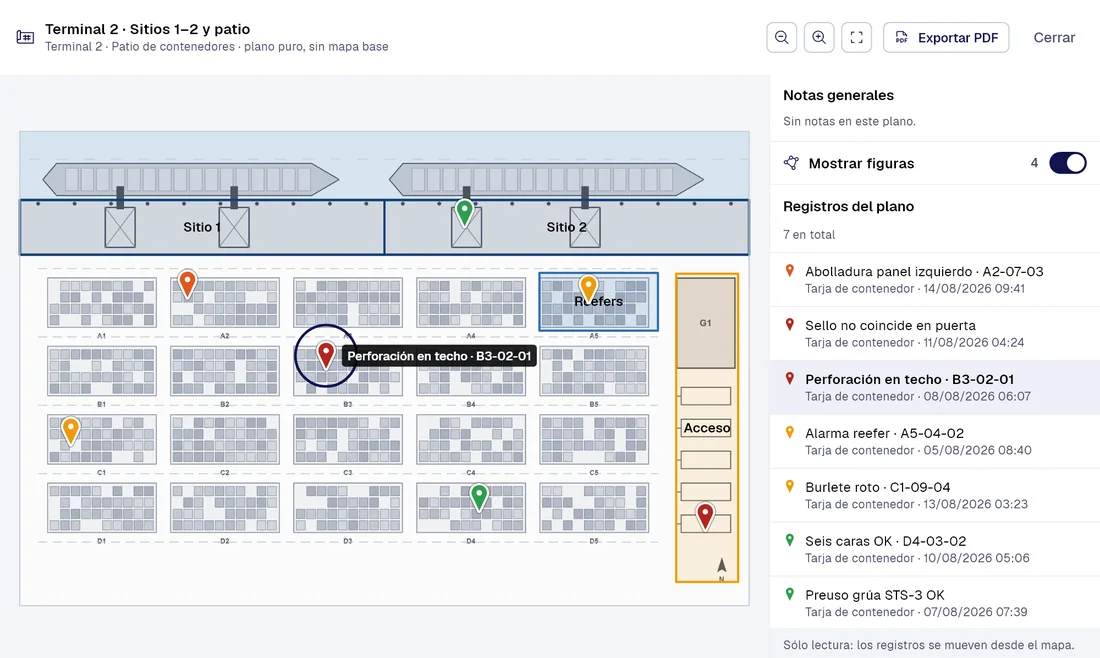The height and width of the screenshot is (658, 1100).
Task: Click container block C4
Action: click(471, 439)
